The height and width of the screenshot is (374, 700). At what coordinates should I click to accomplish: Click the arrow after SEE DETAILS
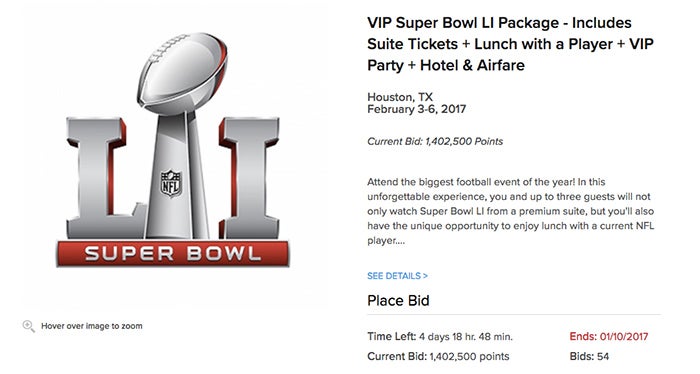tap(425, 276)
